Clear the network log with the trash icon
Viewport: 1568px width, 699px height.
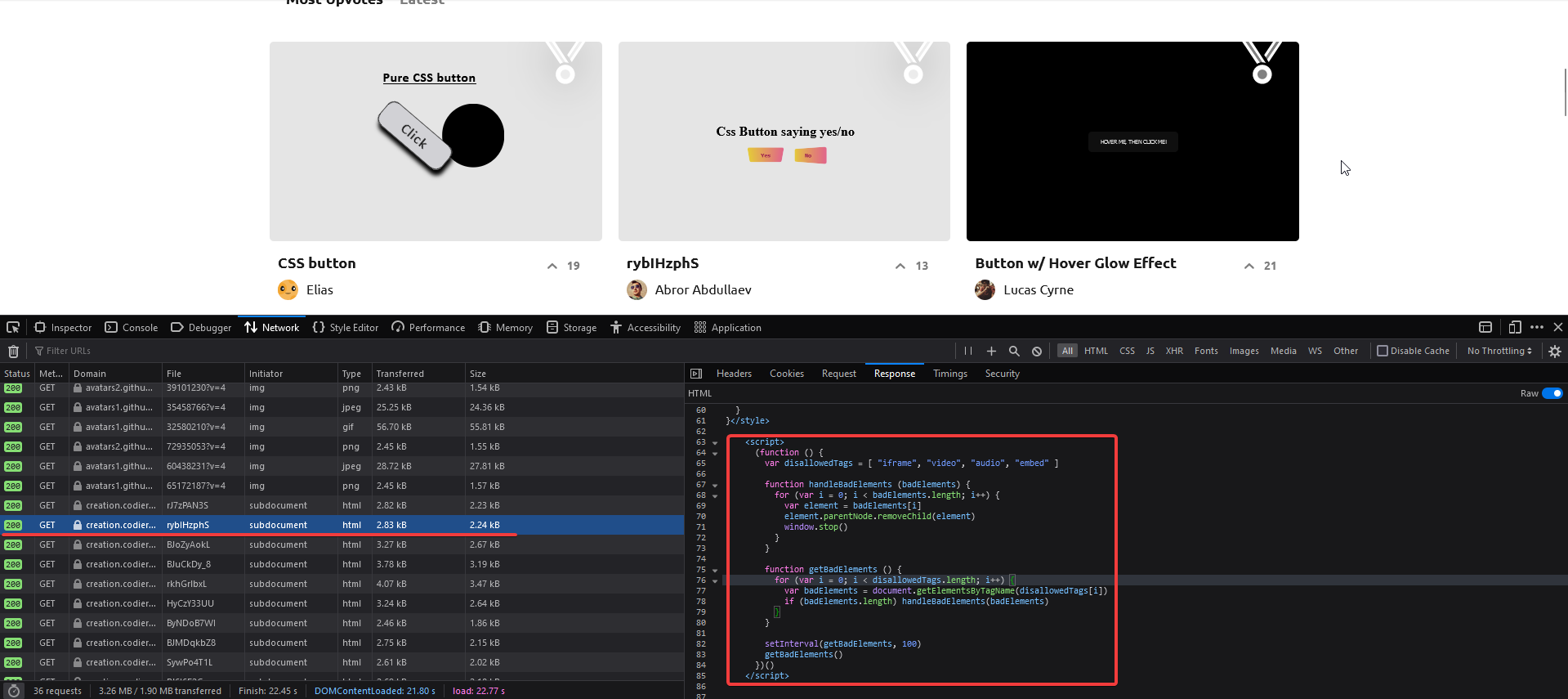pos(13,351)
